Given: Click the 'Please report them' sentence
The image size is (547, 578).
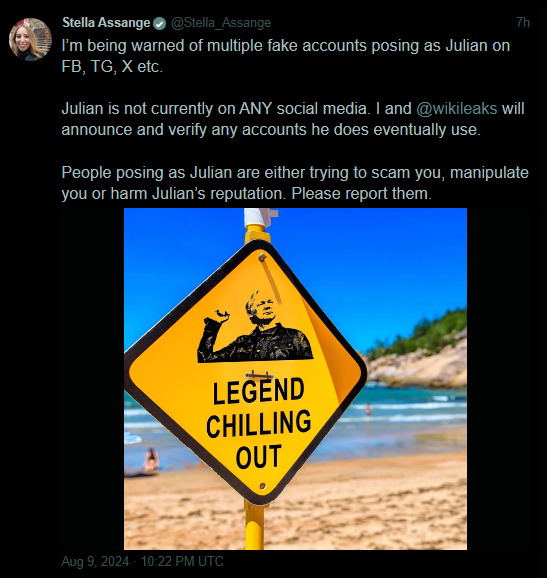Looking at the screenshot, I should 361,194.
